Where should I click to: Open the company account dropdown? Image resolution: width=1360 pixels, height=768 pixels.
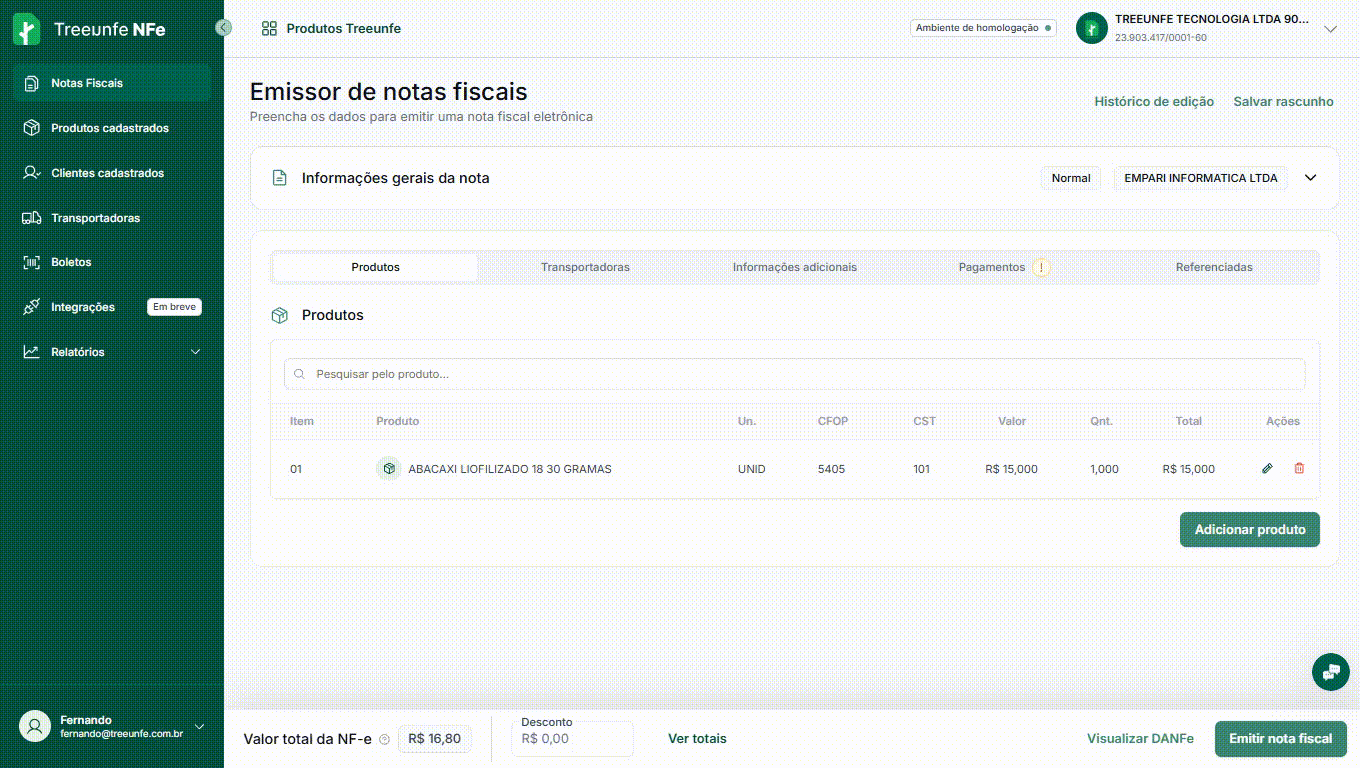[1330, 29]
